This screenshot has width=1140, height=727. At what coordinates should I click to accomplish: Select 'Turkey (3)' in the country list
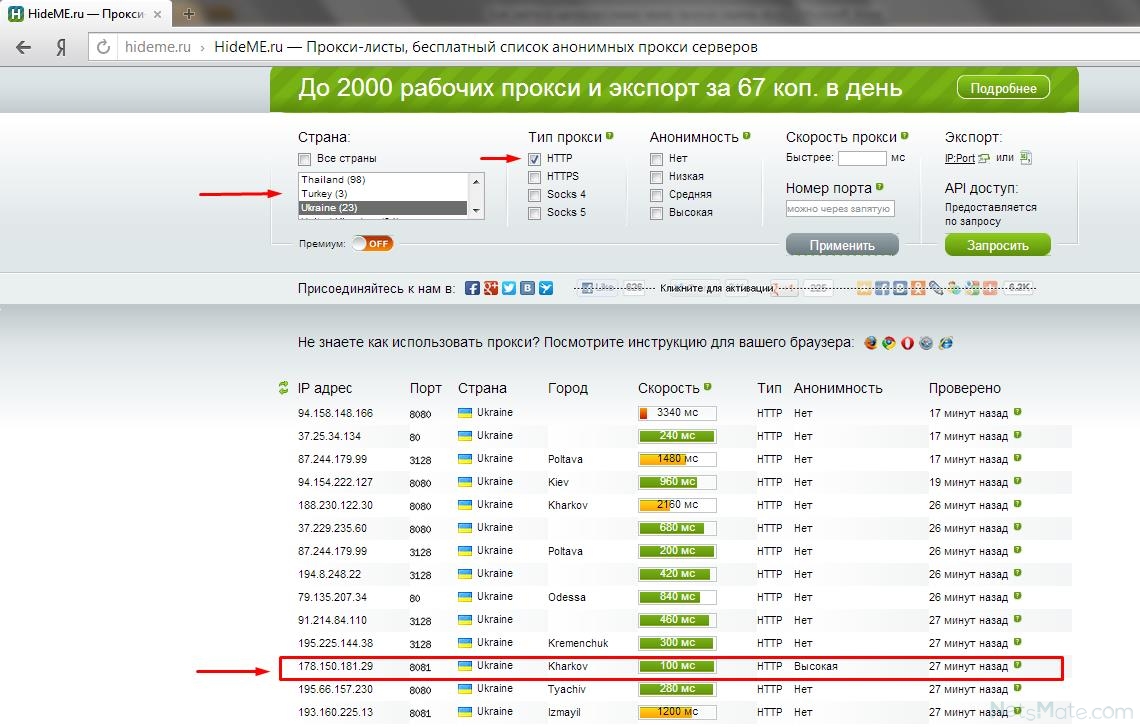383,193
